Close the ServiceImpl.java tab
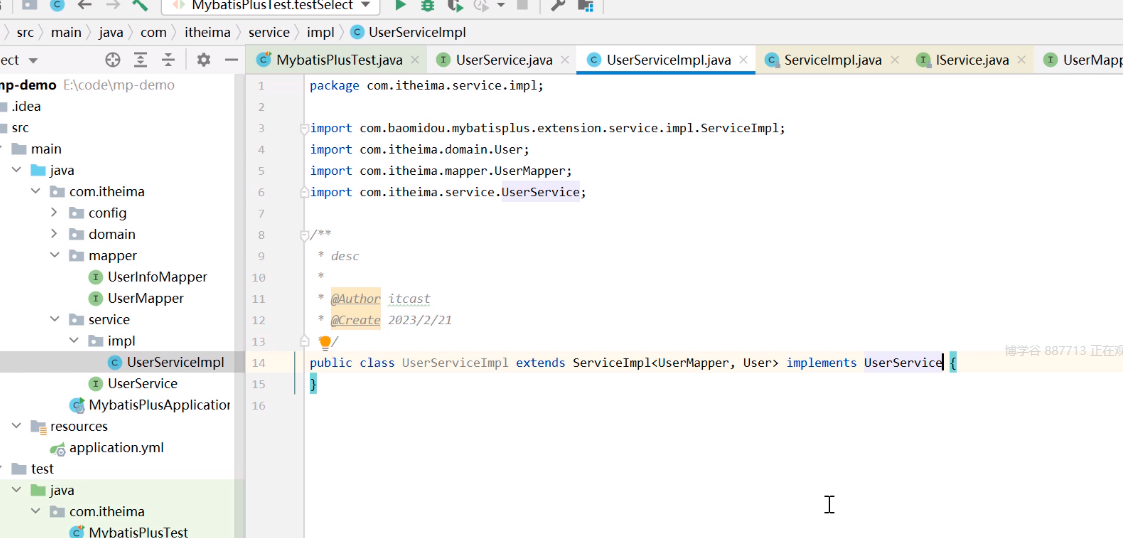The image size is (1123, 538). click(894, 60)
